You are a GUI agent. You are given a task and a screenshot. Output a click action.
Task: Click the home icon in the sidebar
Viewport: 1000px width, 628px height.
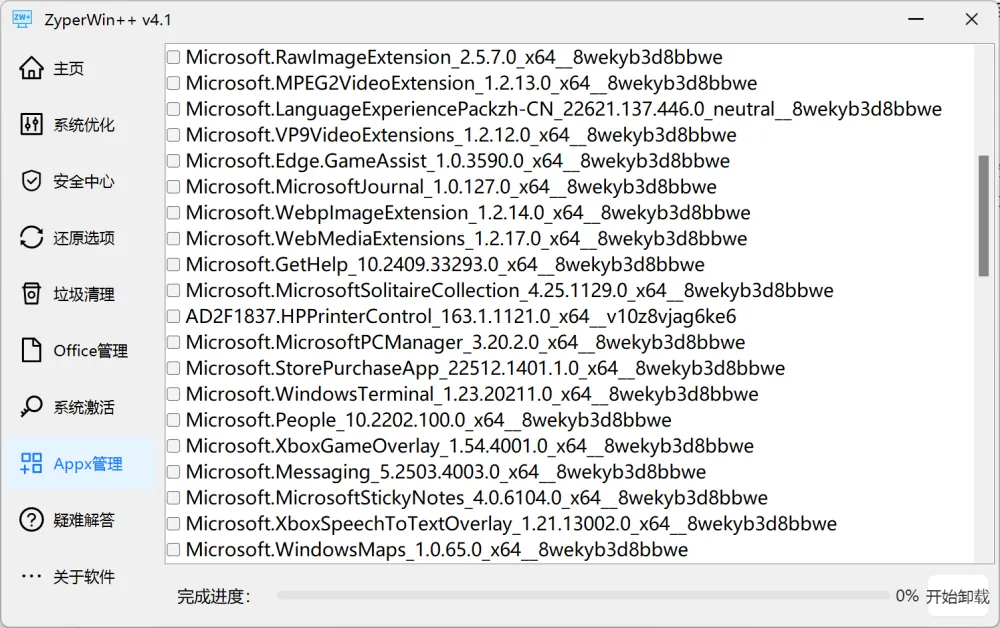click(x=31, y=68)
